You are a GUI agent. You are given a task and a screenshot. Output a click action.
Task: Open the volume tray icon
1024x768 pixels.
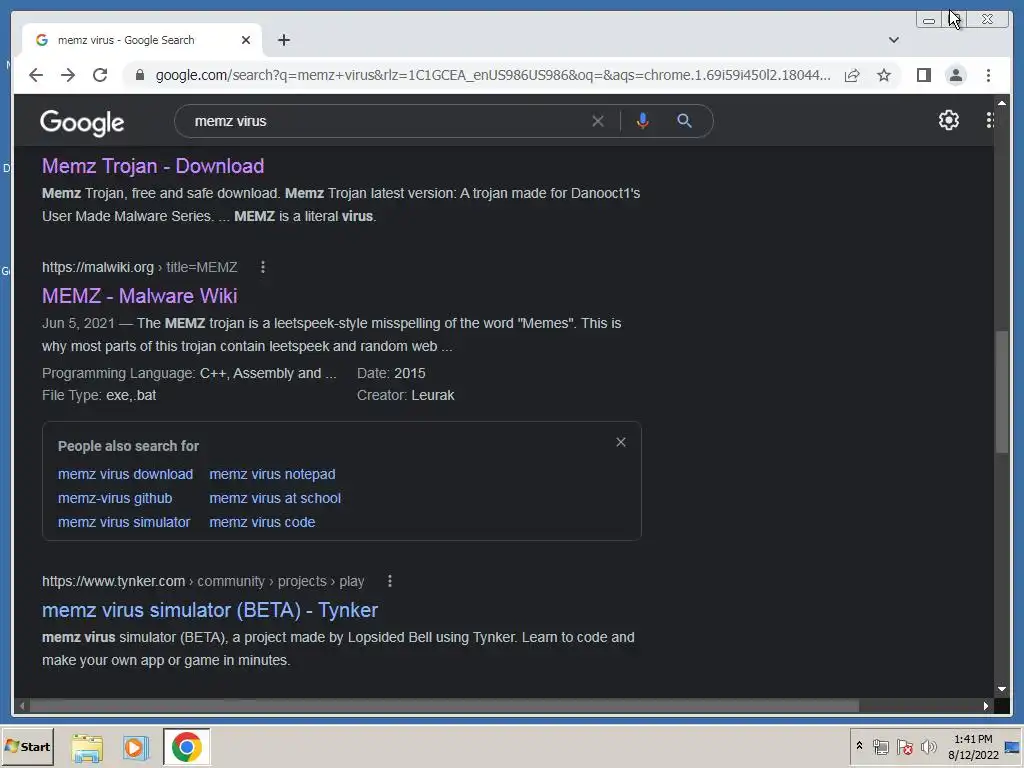point(928,746)
